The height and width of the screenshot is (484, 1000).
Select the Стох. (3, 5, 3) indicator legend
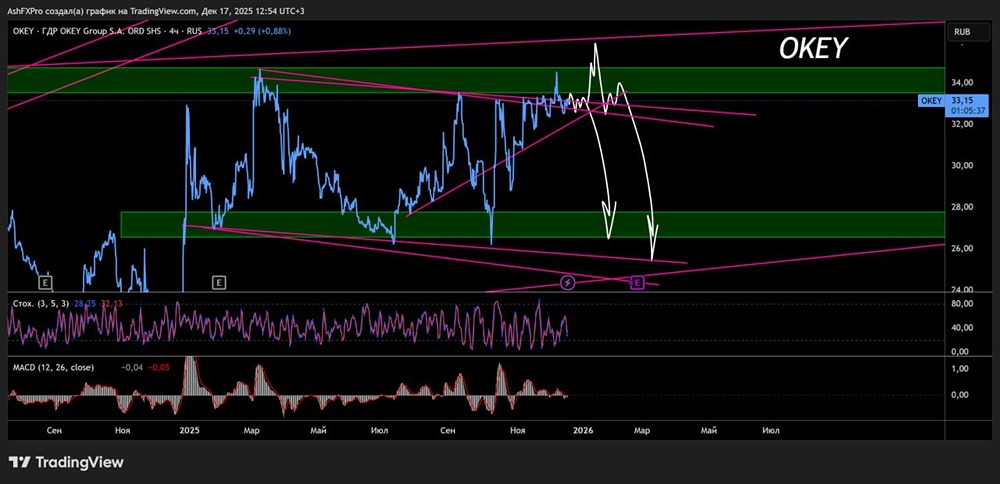pos(41,304)
